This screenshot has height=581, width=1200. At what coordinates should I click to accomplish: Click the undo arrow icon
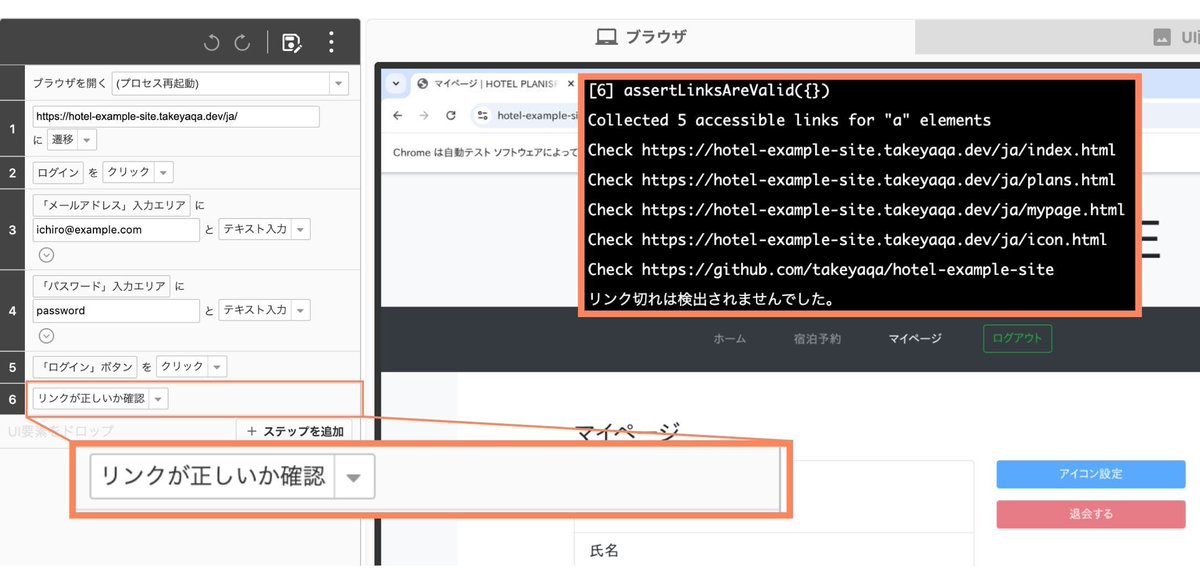tap(211, 41)
